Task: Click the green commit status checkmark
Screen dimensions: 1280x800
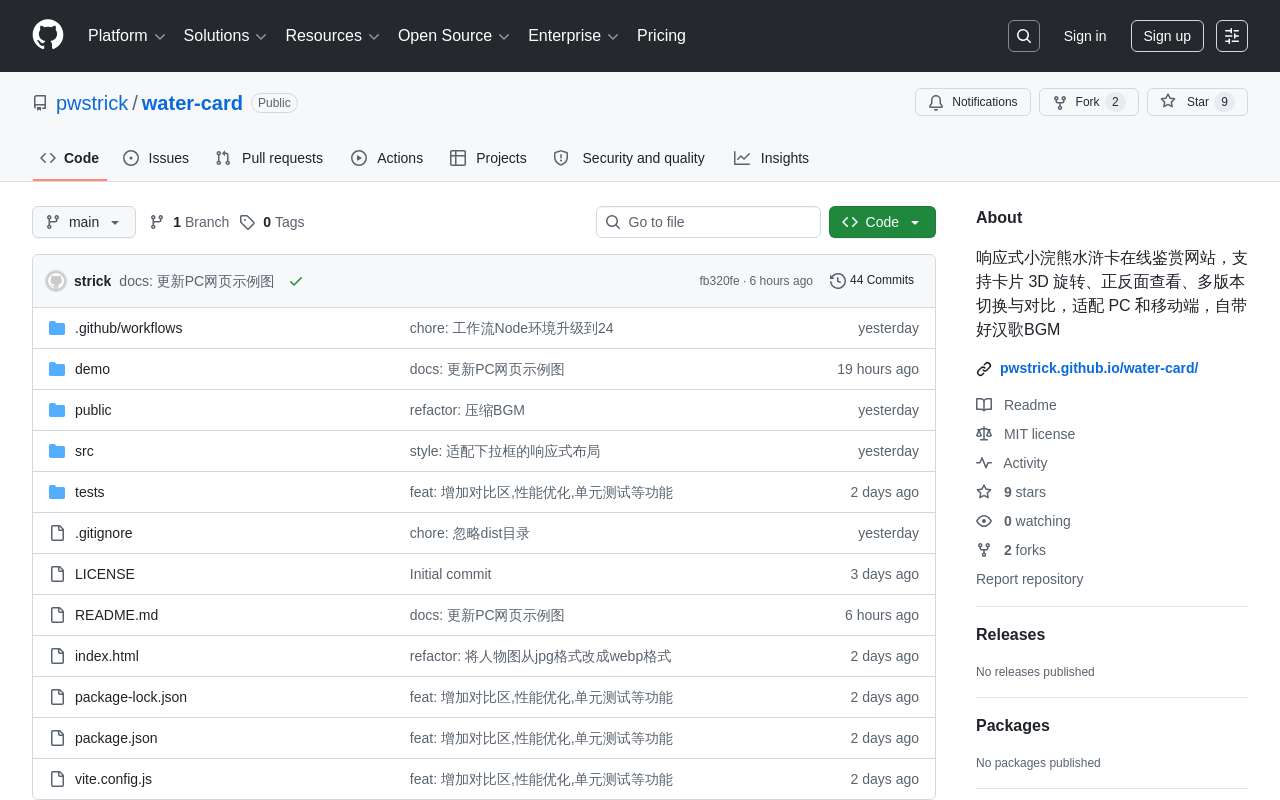Action: click(x=296, y=281)
